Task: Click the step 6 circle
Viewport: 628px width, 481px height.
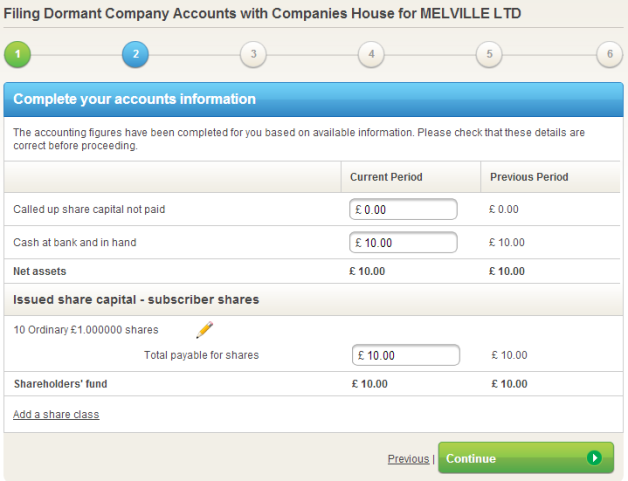Action: (x=608, y=54)
